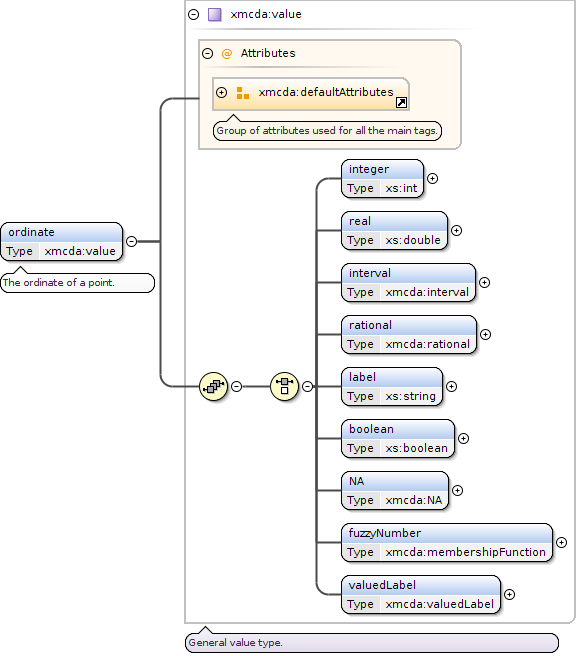Click the defaultAttributes group icon

[243, 92]
